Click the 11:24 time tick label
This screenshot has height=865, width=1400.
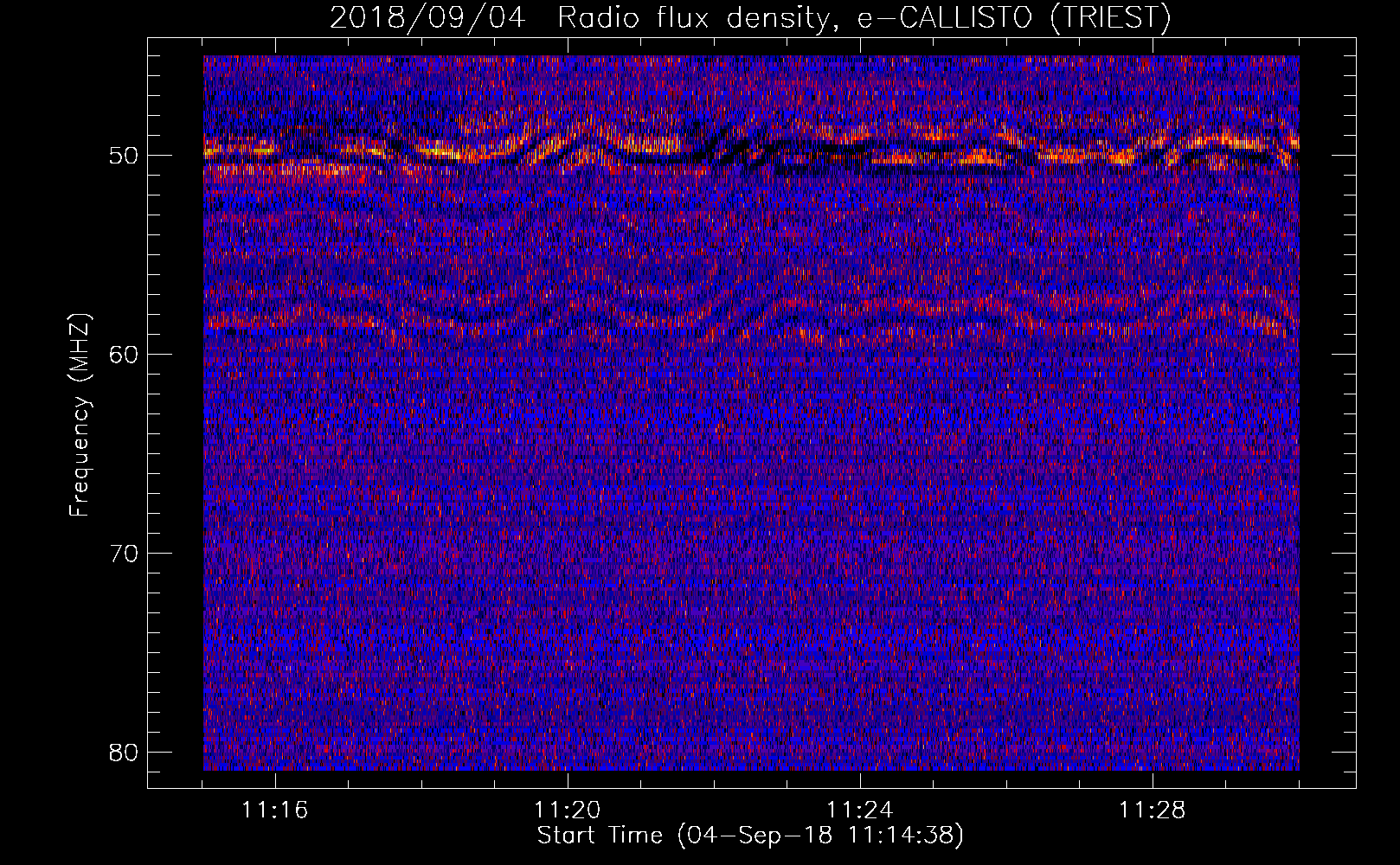pyautogui.click(x=860, y=811)
